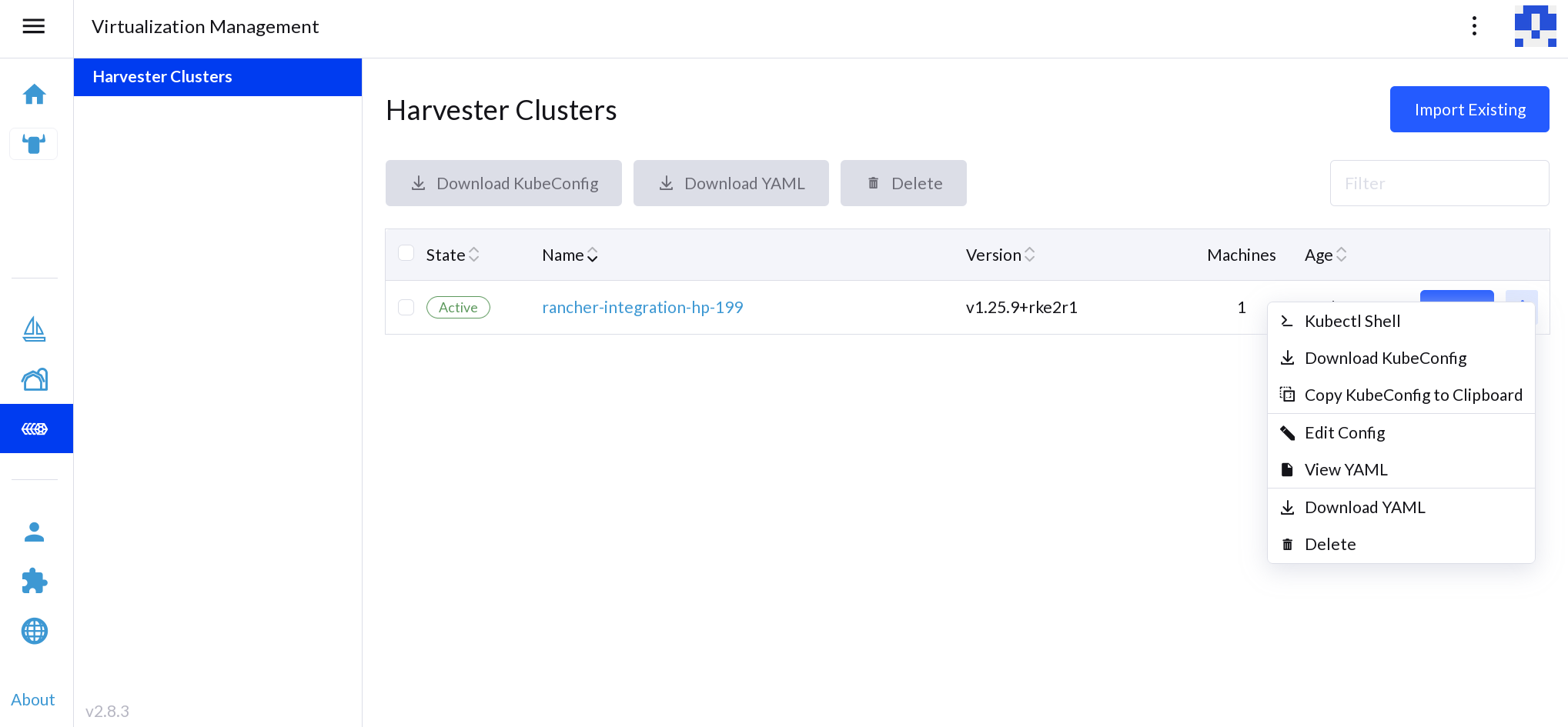Click the Active state badge
1568x727 pixels.
[458, 308]
